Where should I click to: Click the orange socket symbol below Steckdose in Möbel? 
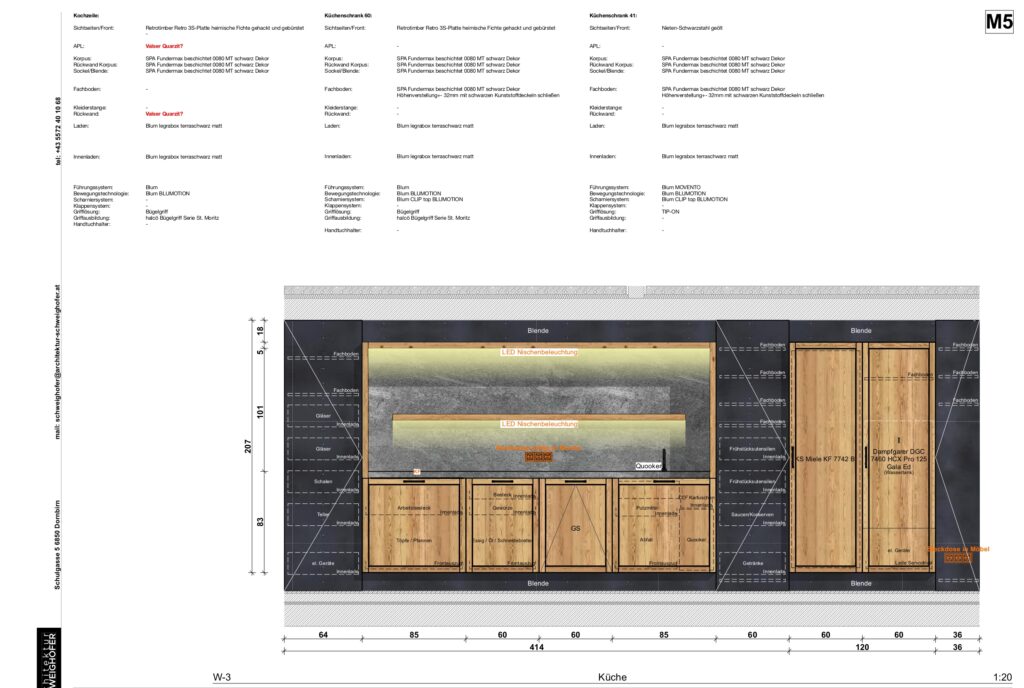click(x=957, y=559)
